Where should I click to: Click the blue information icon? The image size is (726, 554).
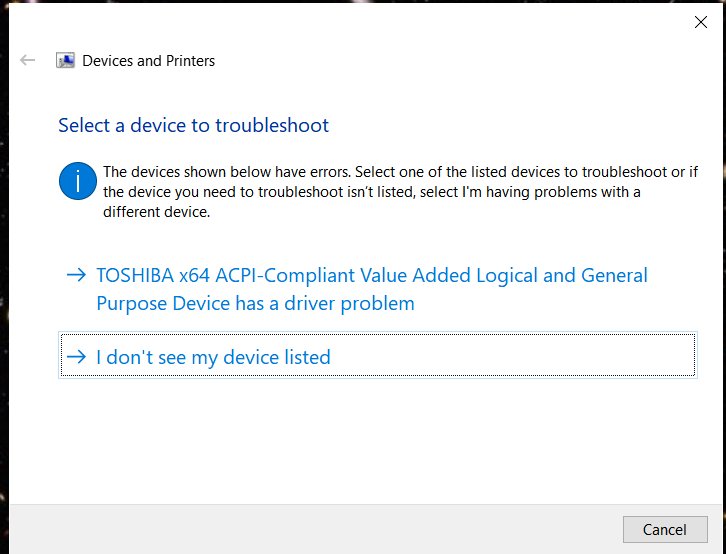[x=78, y=181]
